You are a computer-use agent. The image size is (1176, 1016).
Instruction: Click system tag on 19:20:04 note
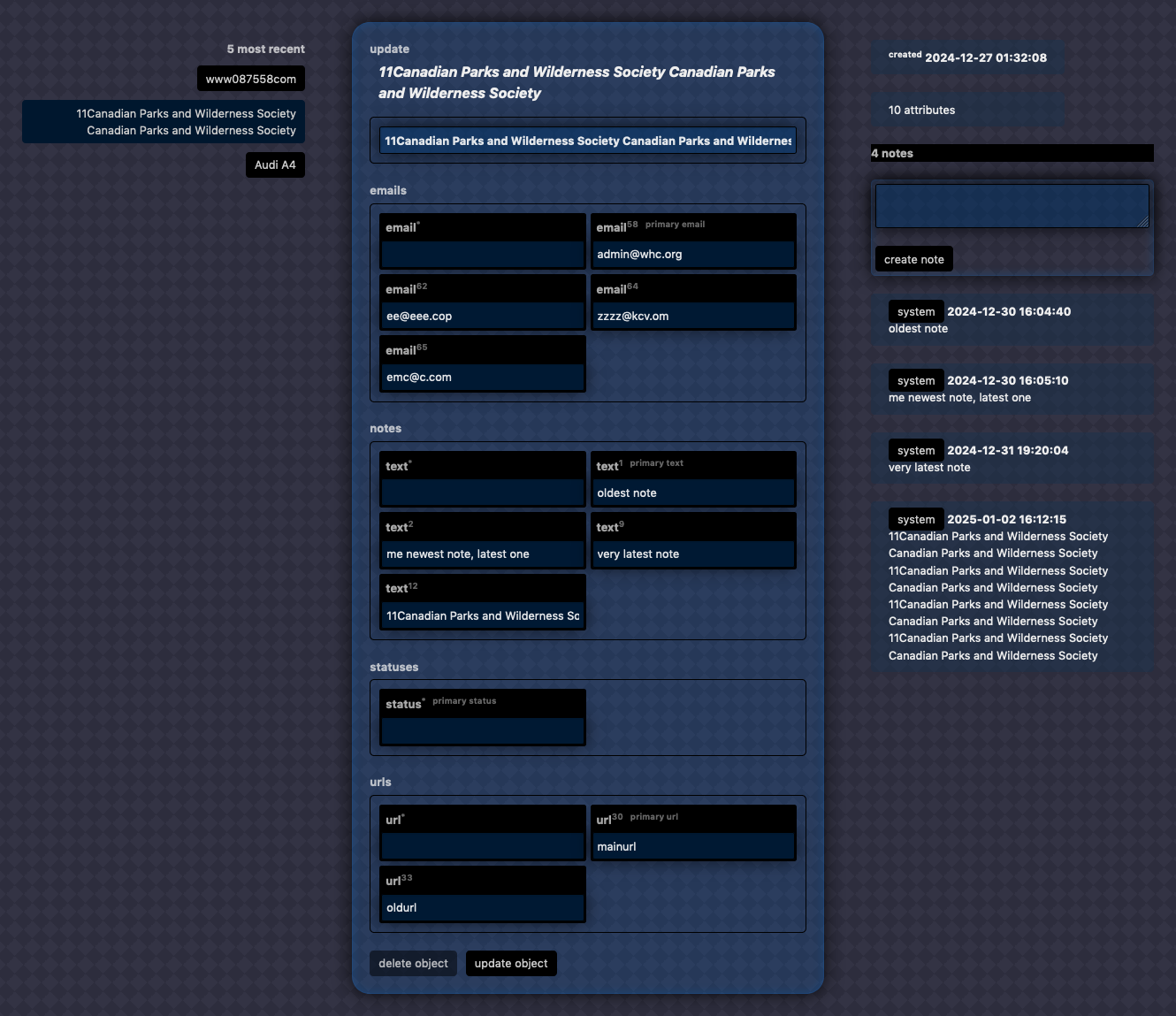tap(916, 450)
